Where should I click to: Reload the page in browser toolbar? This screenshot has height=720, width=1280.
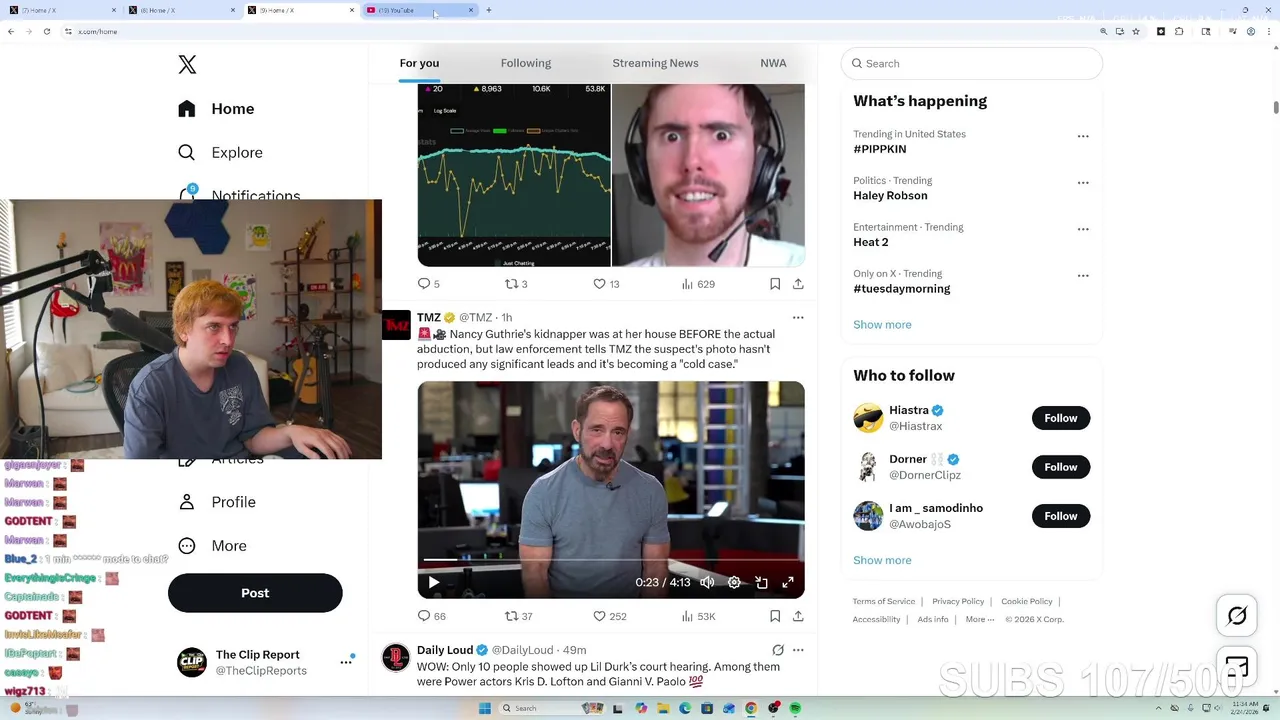tap(46, 32)
